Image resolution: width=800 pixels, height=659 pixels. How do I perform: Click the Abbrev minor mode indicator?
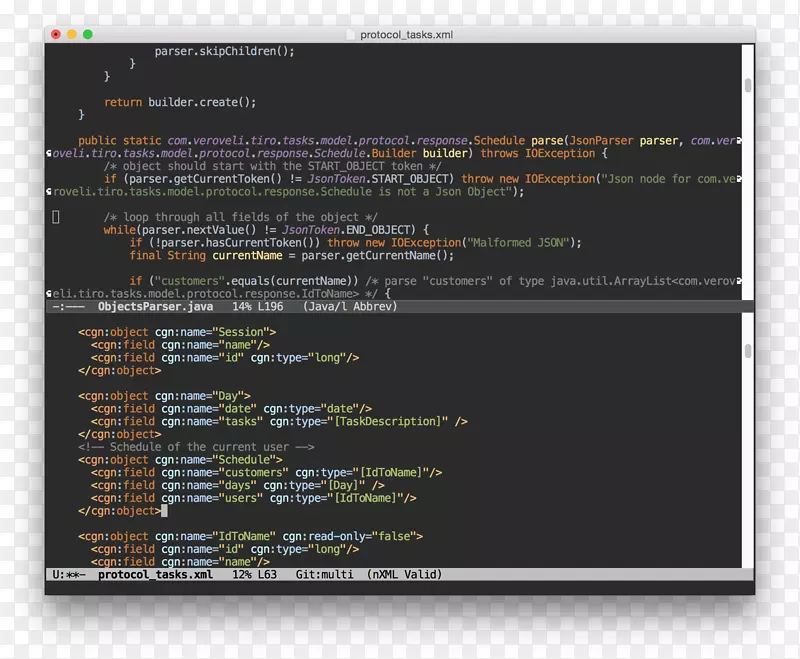point(376,307)
